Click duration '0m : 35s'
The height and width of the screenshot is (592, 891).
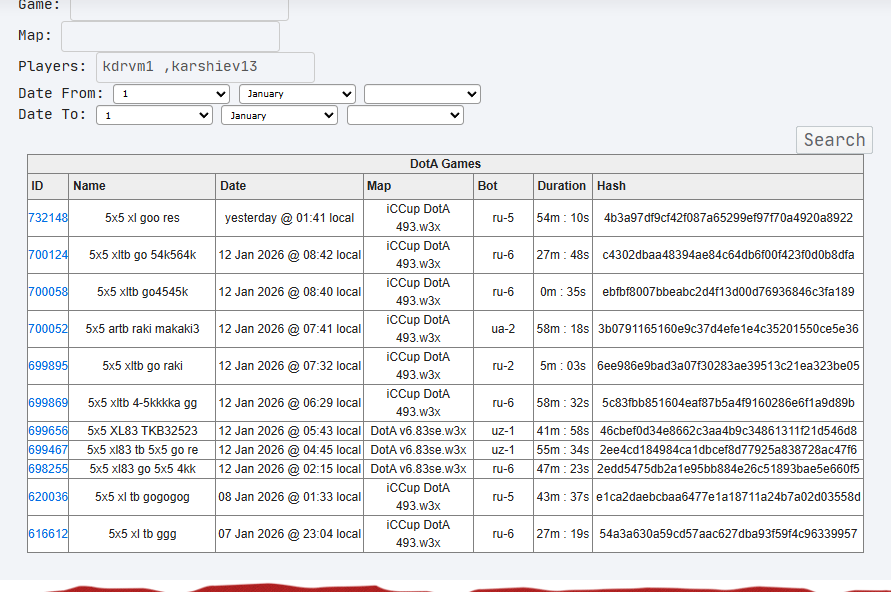(563, 291)
